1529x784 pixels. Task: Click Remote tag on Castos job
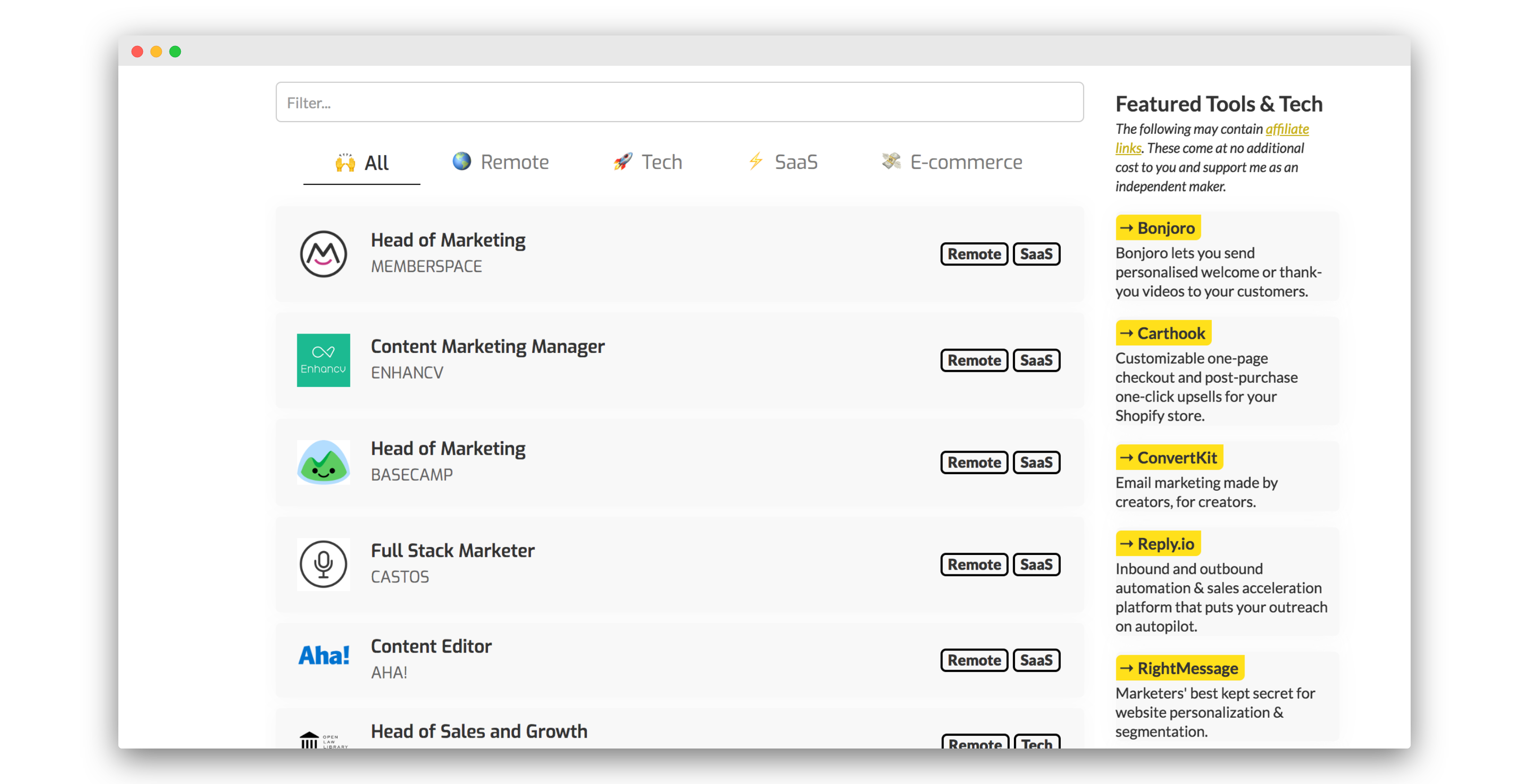coord(974,564)
